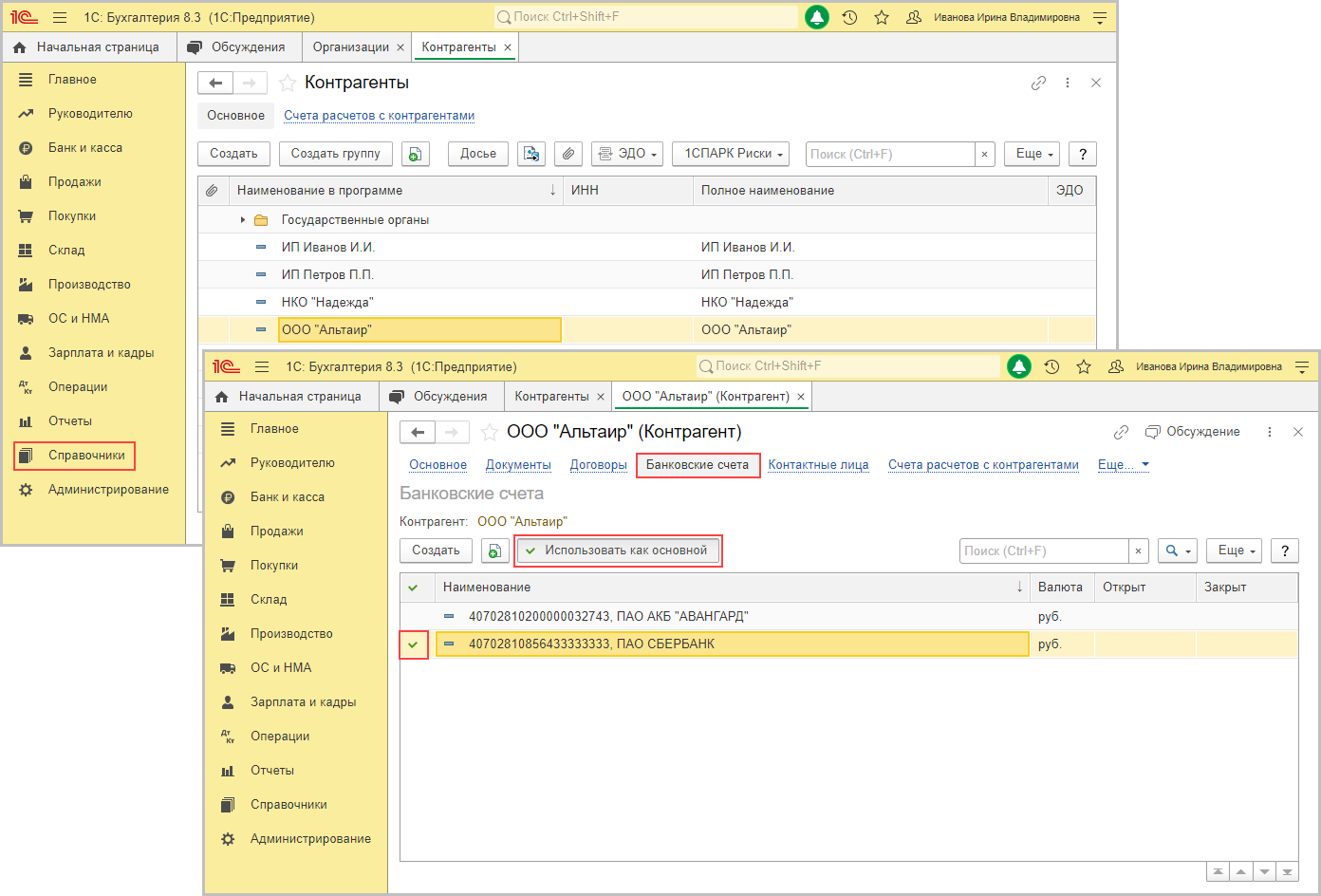This screenshot has width=1321, height=896.
Task: Click Создать группу button
Action: [335, 154]
